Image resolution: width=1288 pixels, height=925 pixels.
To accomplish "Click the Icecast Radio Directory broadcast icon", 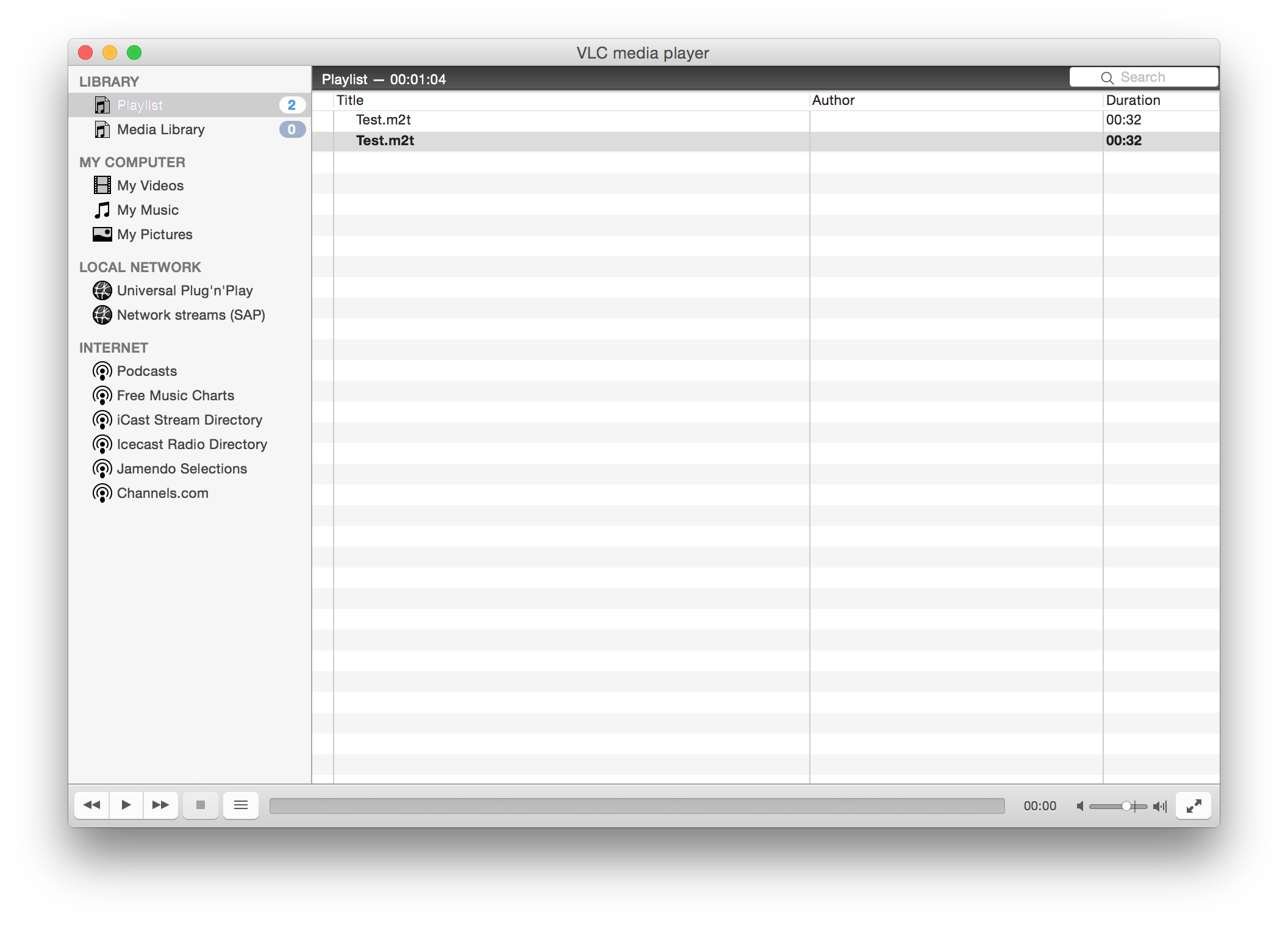I will pyautogui.click(x=102, y=444).
